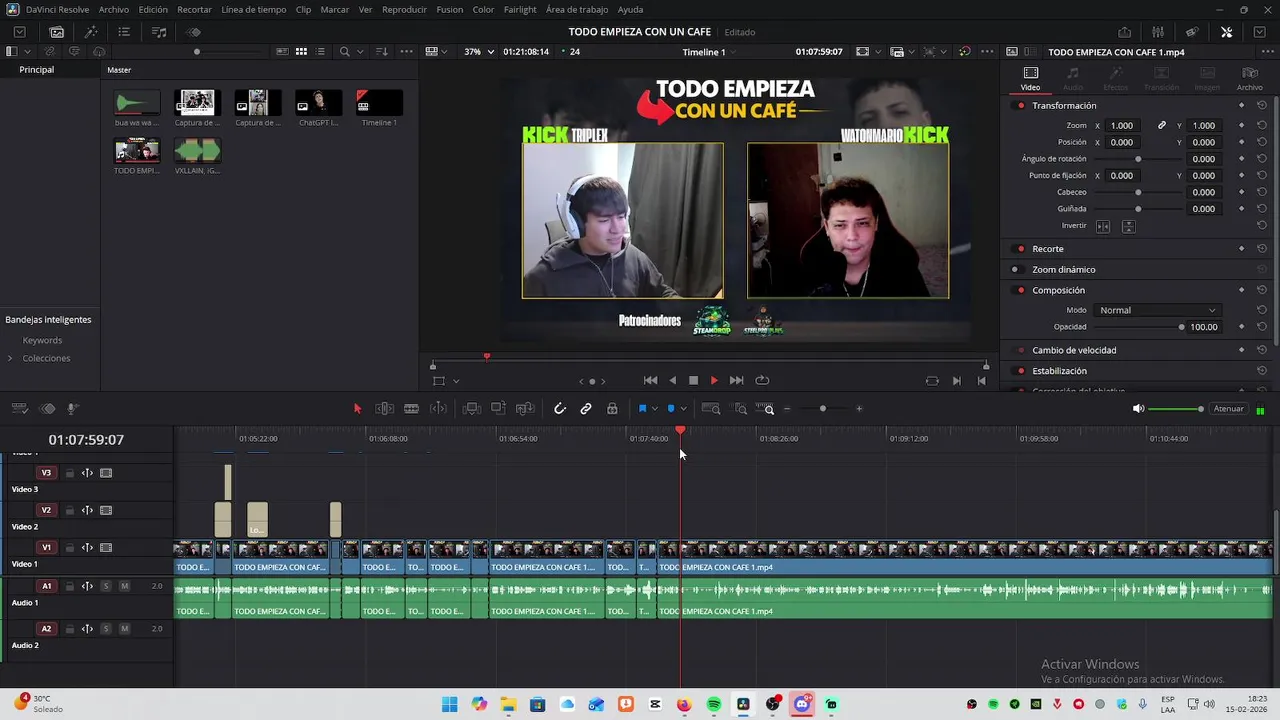Open Timeline 1 name dropdown
Screen dimensions: 1280x720
click(709, 51)
